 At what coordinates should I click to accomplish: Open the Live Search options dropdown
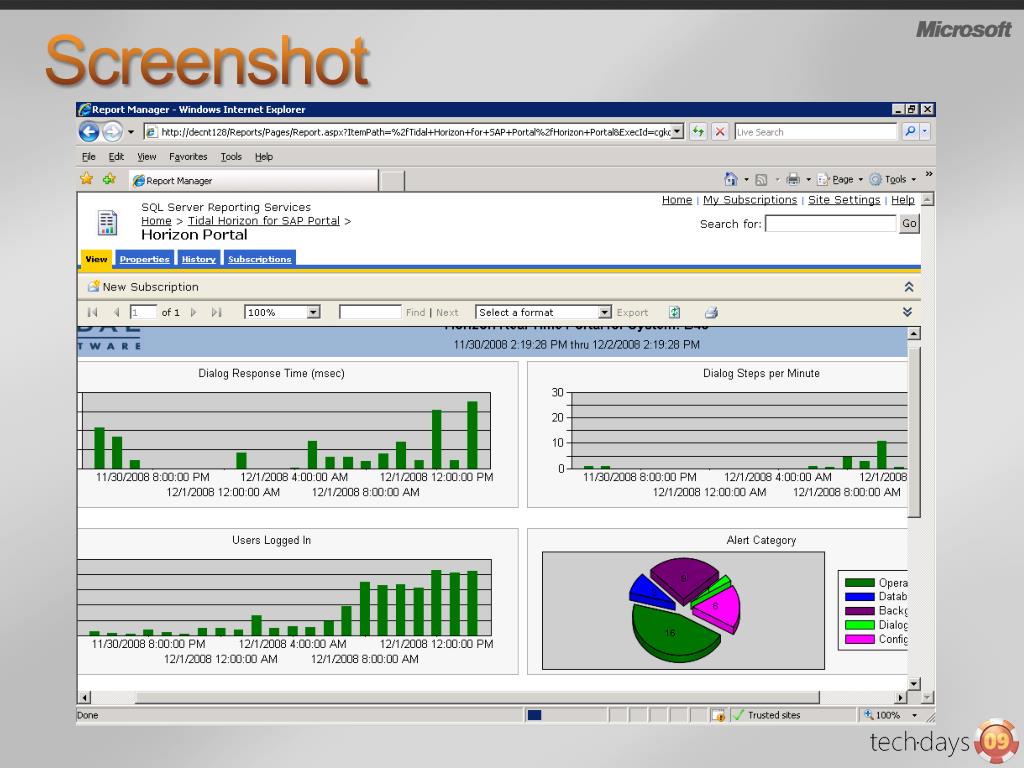click(x=924, y=131)
